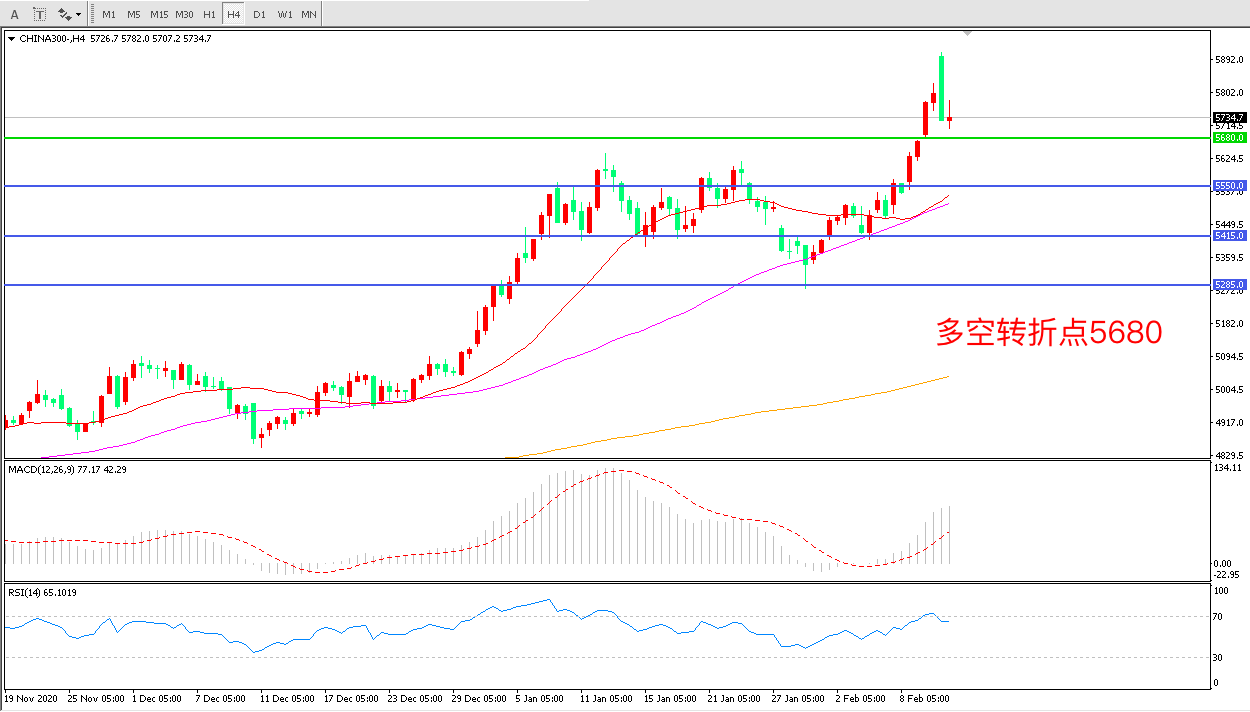Select the Text Label tool icon

(39, 14)
